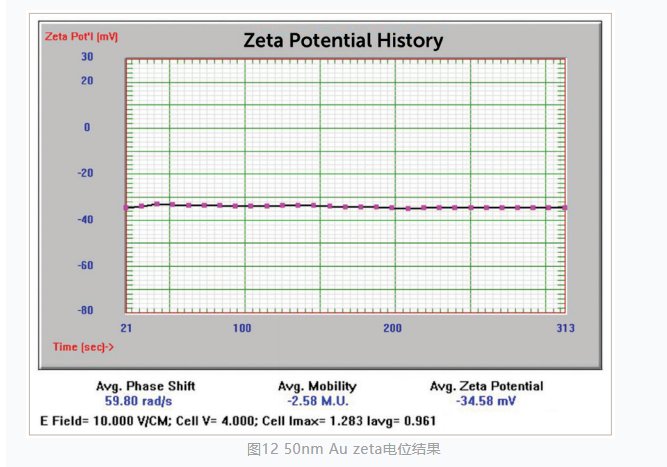Click the 30 tick on the y-axis
Screen dimensions: 667x467
(87, 57)
